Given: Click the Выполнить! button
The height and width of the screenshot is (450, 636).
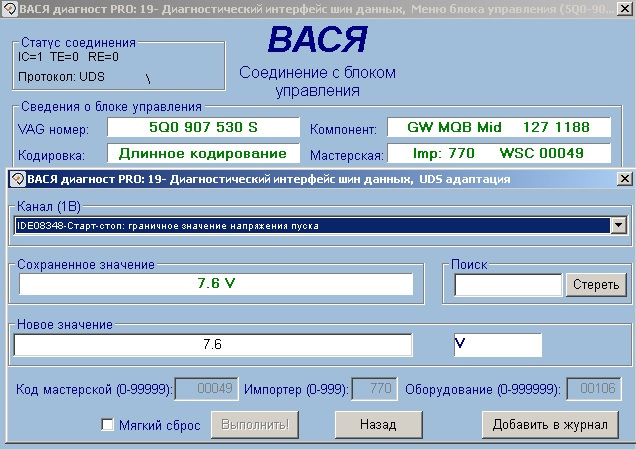Looking at the screenshot, I should (x=255, y=424).
